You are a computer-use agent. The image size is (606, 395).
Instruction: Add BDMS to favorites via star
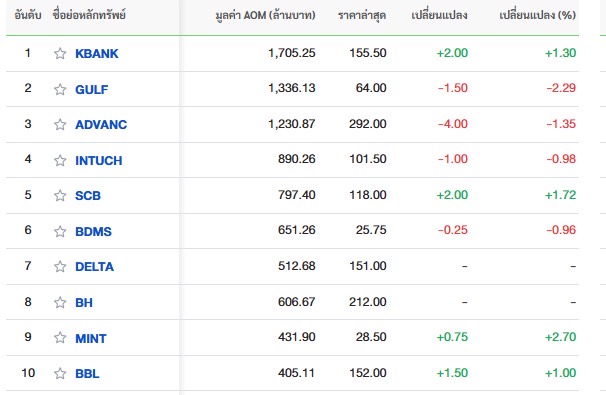60,232
